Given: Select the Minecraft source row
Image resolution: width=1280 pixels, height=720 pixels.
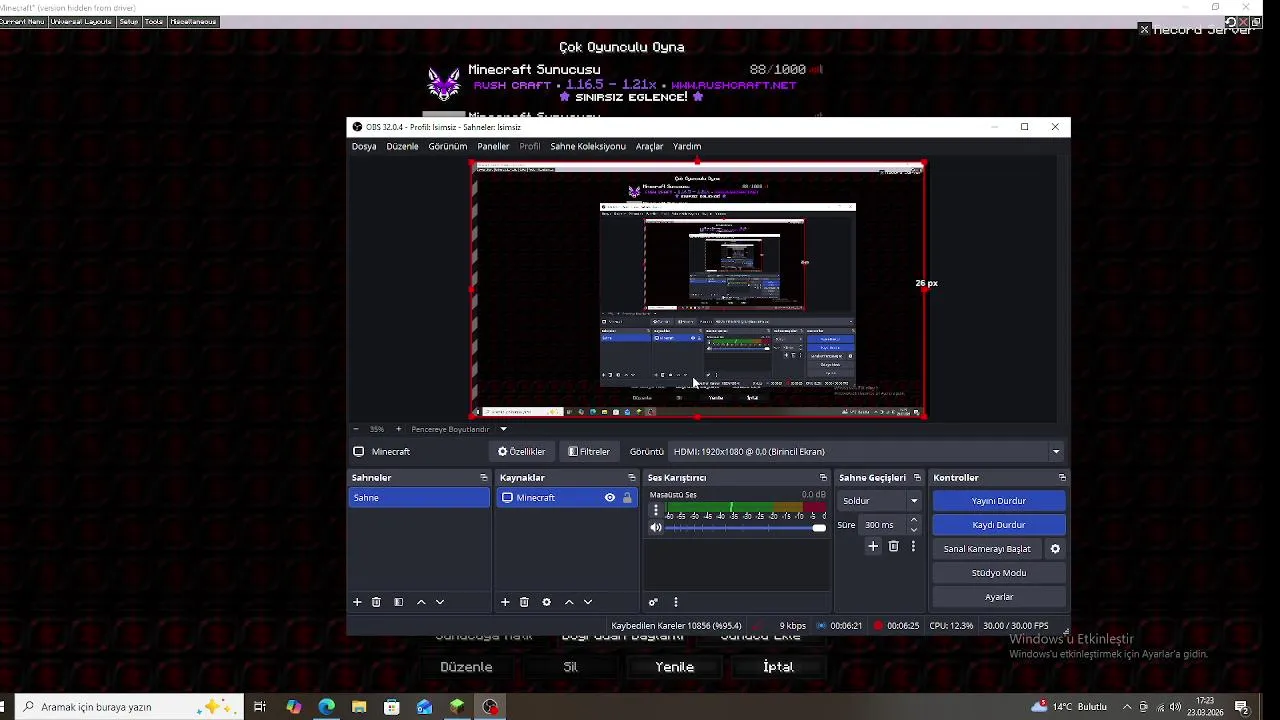Looking at the screenshot, I should (567, 498).
